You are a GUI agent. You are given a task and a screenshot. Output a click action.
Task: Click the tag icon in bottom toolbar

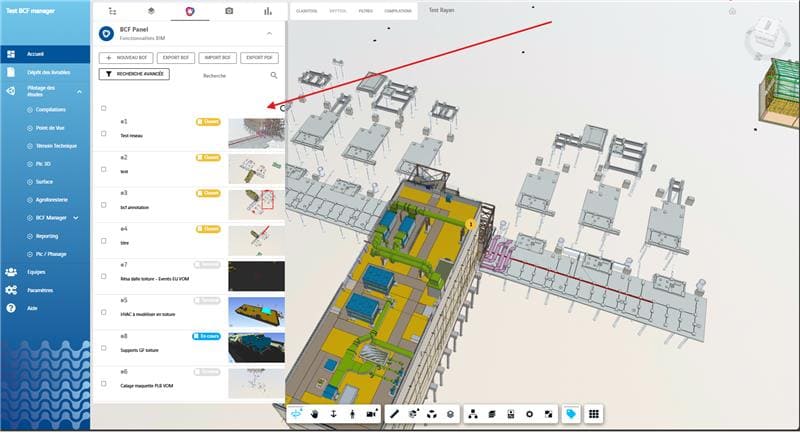[570, 413]
